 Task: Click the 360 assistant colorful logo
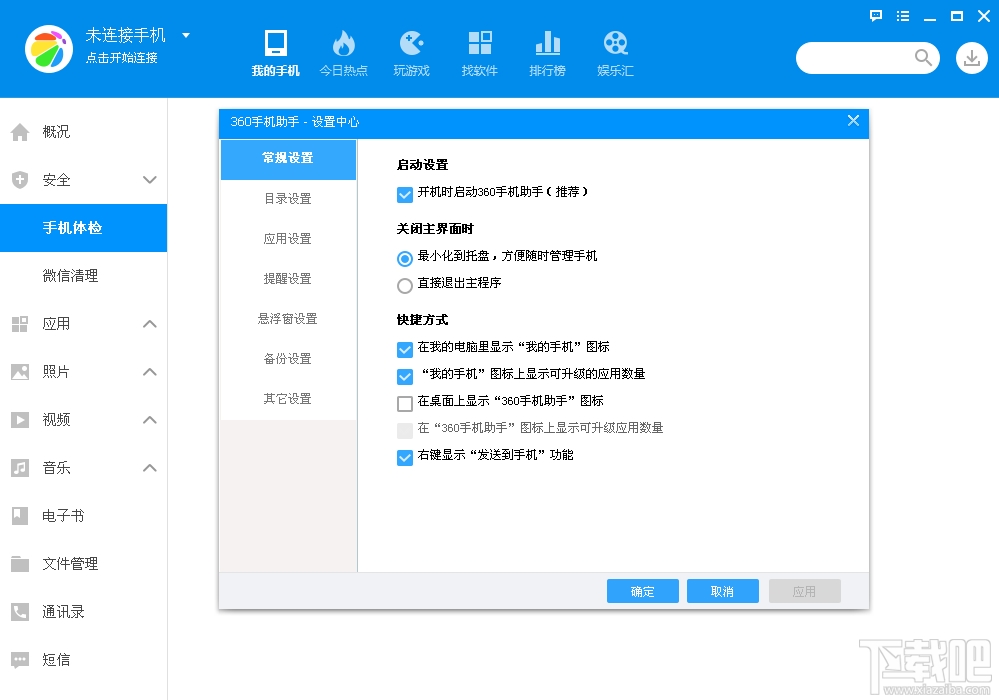(49, 49)
